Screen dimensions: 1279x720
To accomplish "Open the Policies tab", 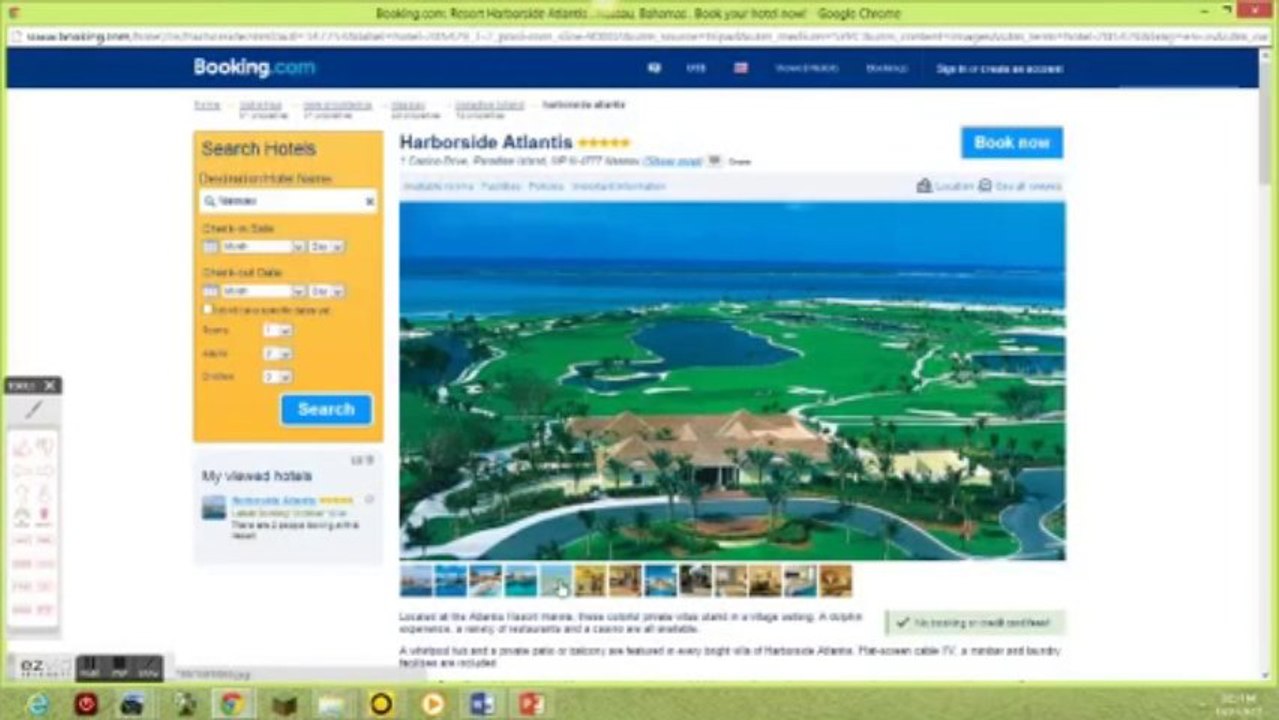I will [x=546, y=186].
